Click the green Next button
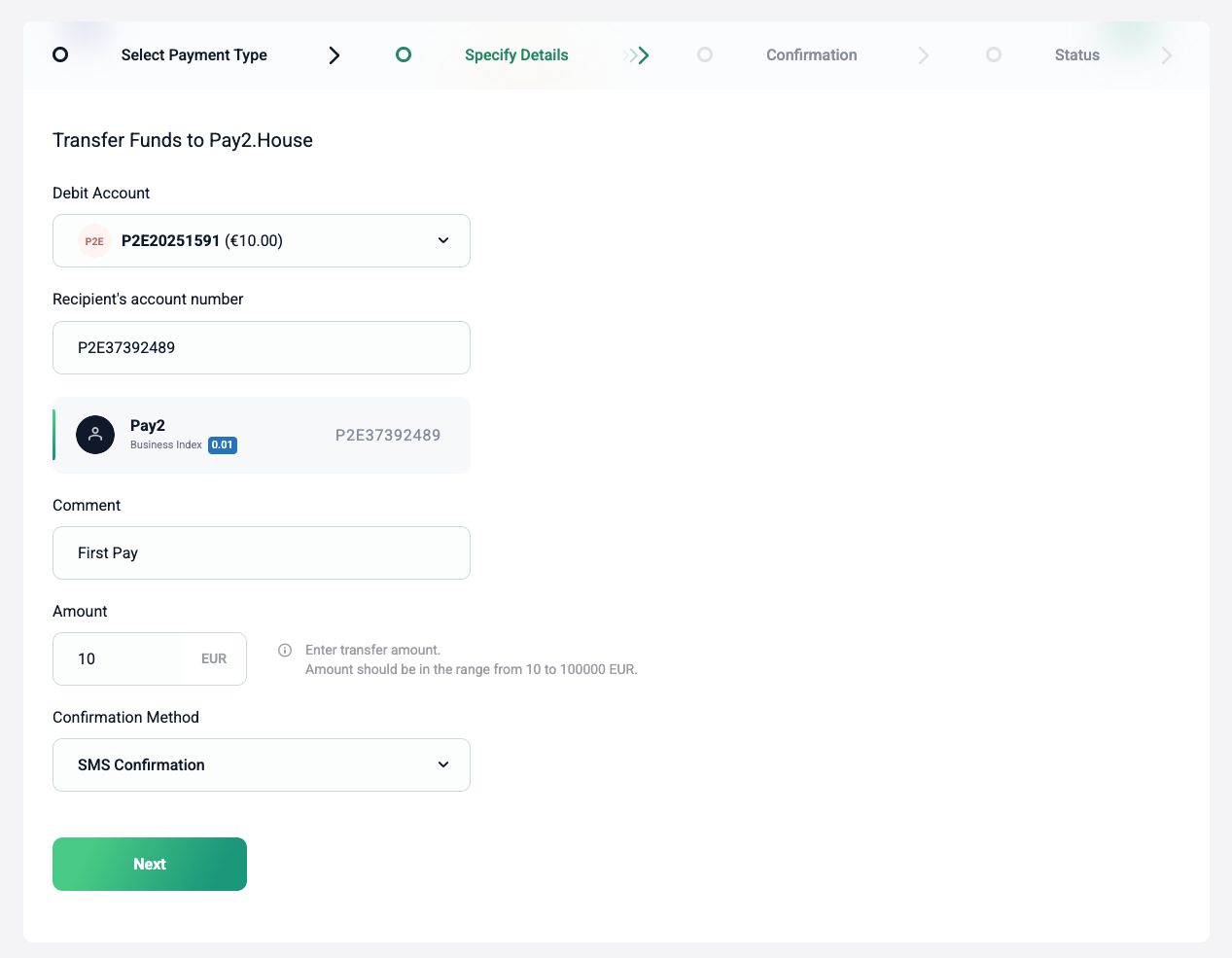 click(150, 865)
